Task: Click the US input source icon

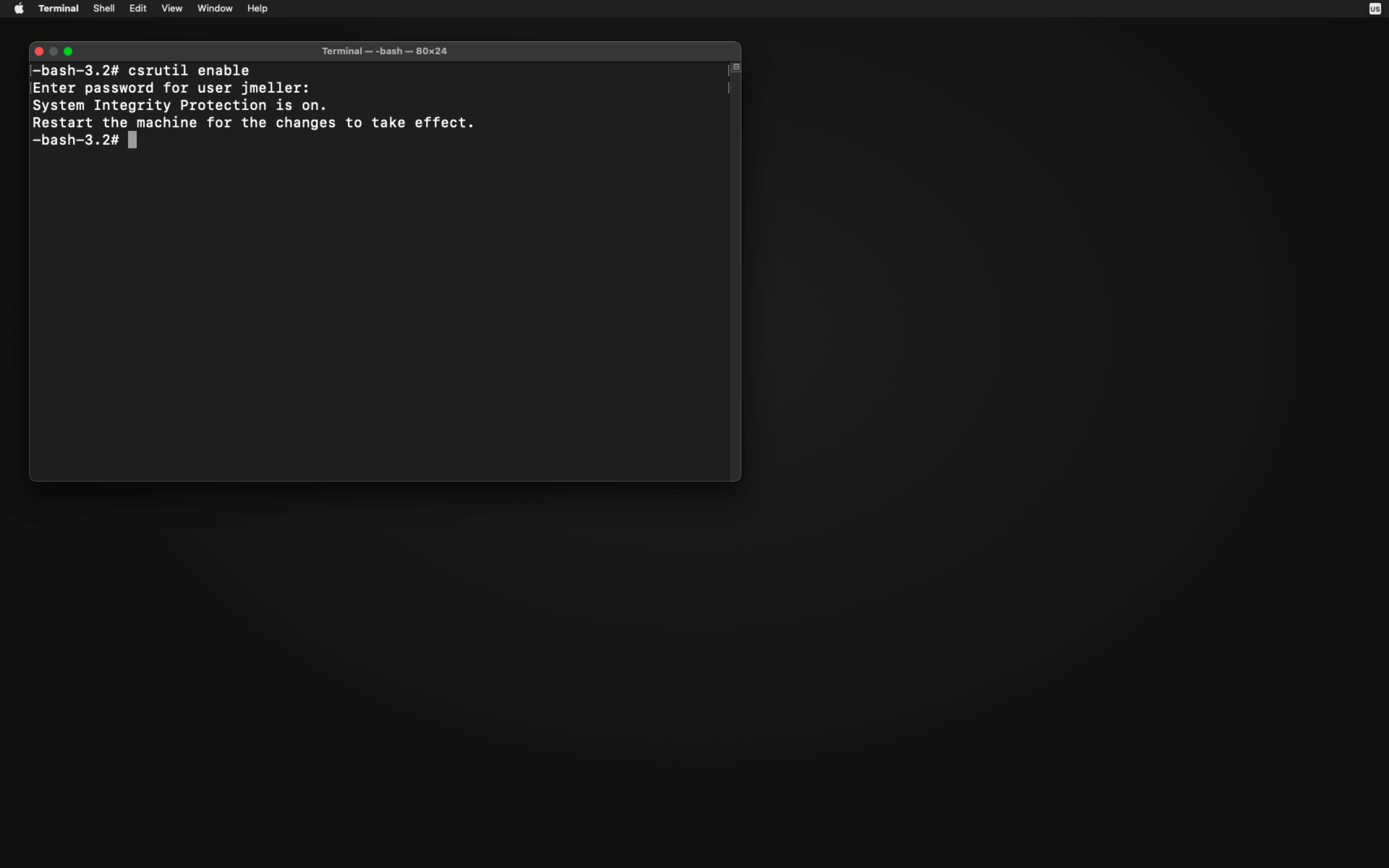Action: coord(1375,8)
